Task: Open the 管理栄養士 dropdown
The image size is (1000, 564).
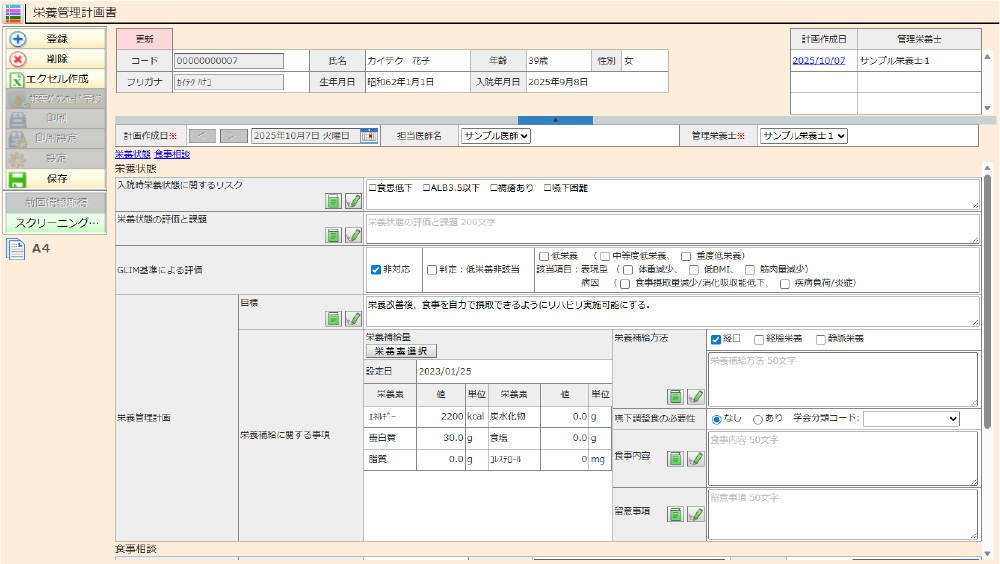Action: [x=803, y=136]
